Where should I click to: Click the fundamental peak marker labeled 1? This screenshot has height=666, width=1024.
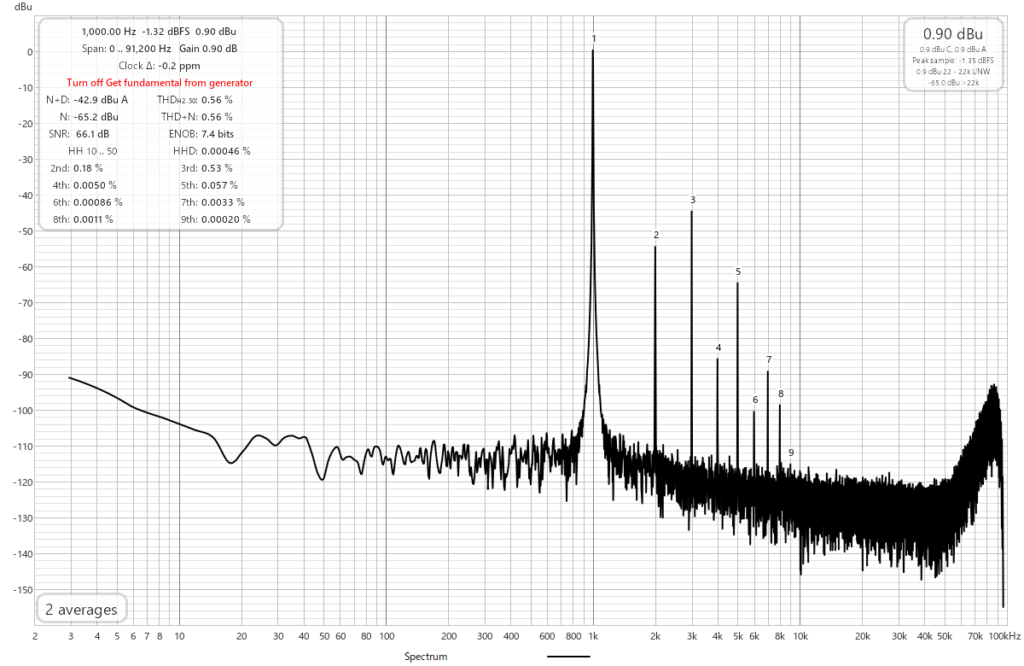[x=594, y=39]
